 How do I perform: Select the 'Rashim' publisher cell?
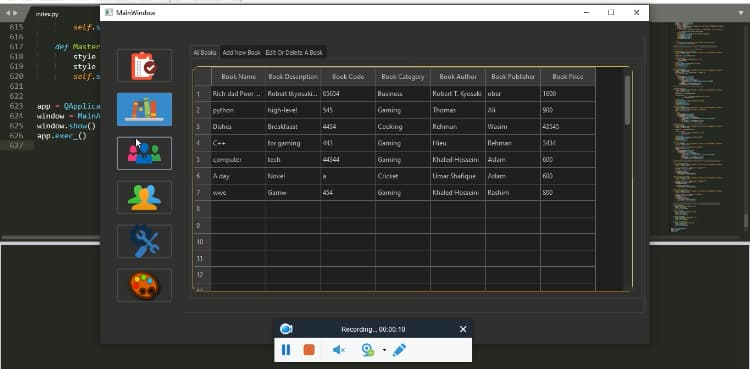513,192
